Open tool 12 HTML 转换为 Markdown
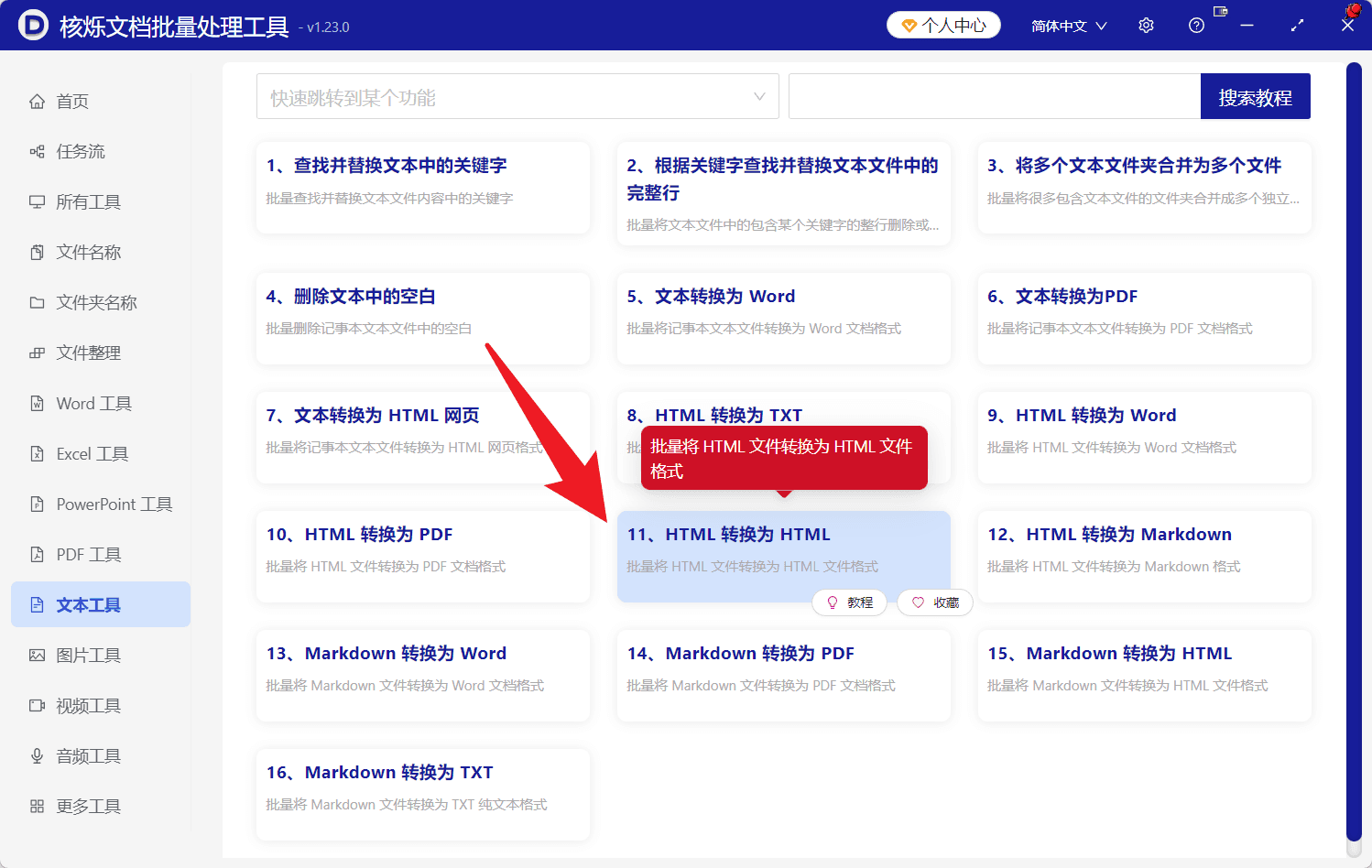1372x868 pixels. pyautogui.click(x=1145, y=557)
